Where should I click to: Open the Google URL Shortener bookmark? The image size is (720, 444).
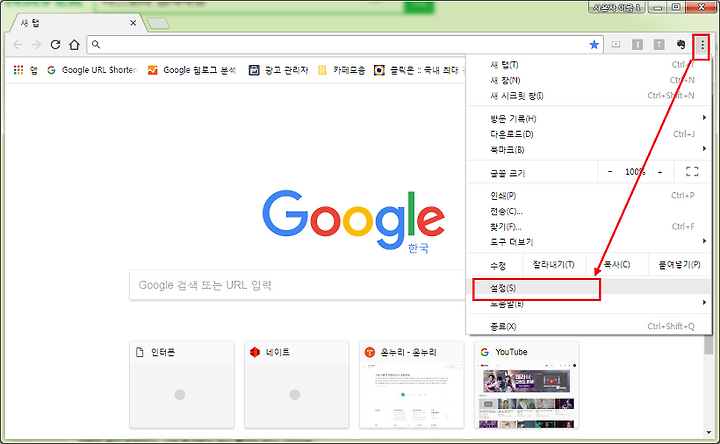[x=92, y=70]
